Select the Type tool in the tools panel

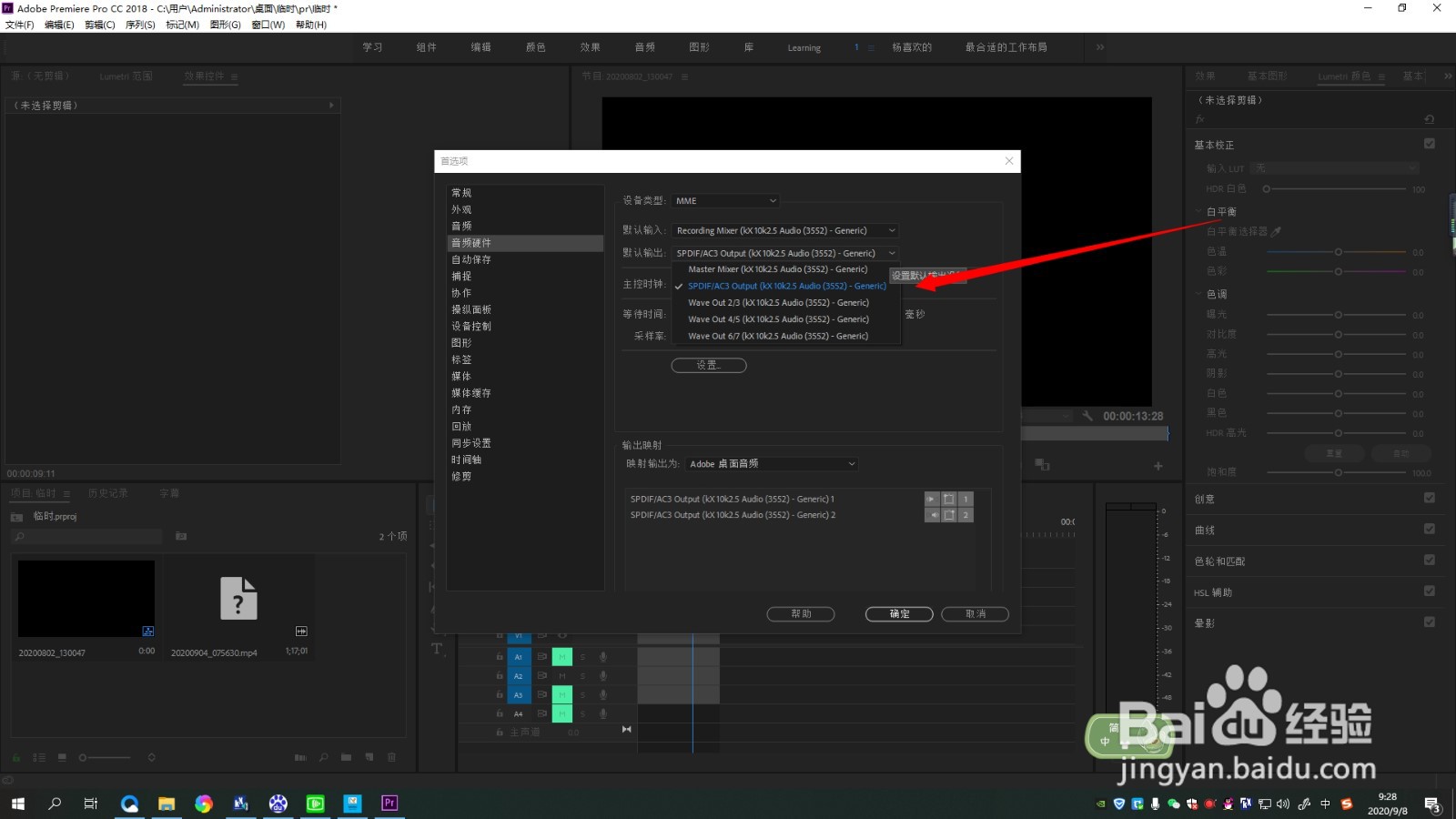tap(437, 649)
